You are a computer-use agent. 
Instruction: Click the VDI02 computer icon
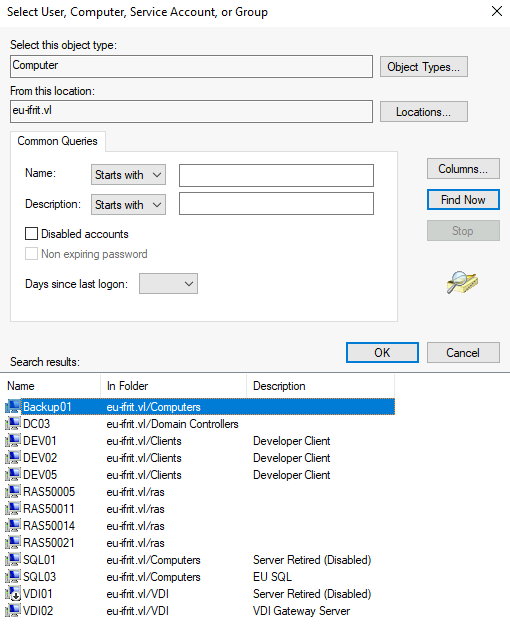pos(12,610)
